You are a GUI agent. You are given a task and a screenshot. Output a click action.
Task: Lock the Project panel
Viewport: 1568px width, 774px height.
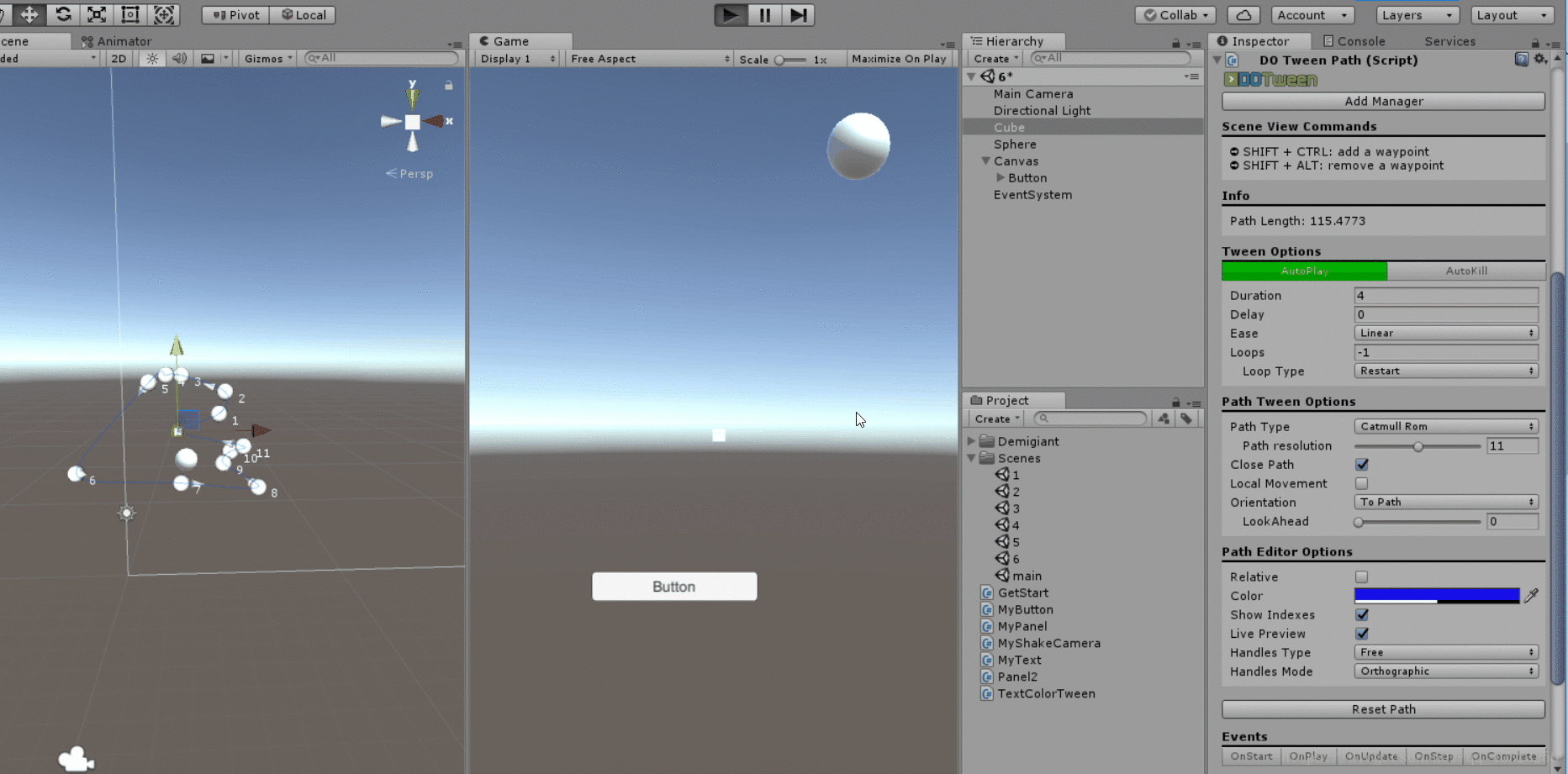point(1175,403)
